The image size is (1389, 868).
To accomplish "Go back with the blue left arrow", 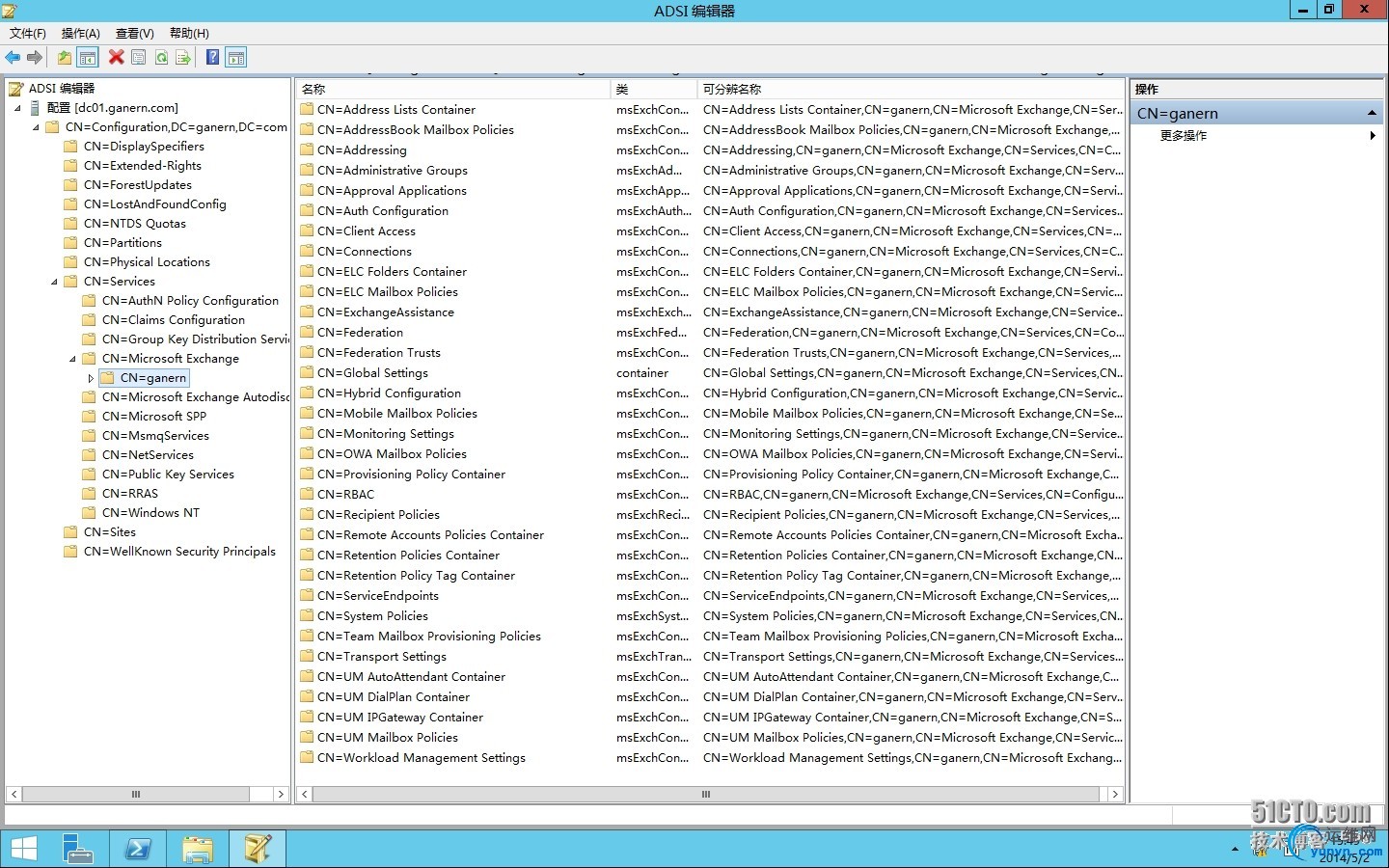I will click(13, 58).
